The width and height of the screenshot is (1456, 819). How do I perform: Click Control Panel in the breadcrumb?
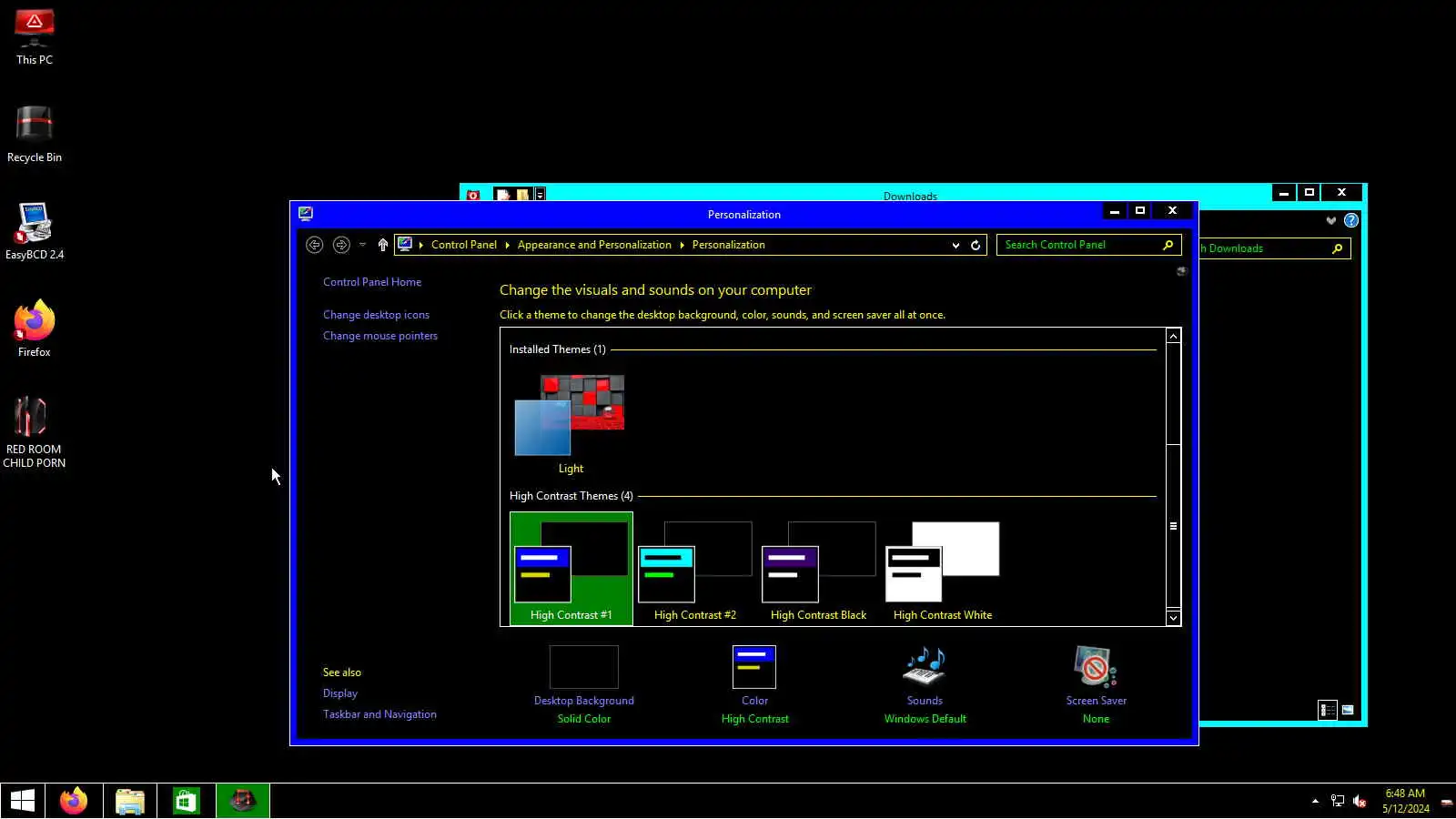point(464,245)
